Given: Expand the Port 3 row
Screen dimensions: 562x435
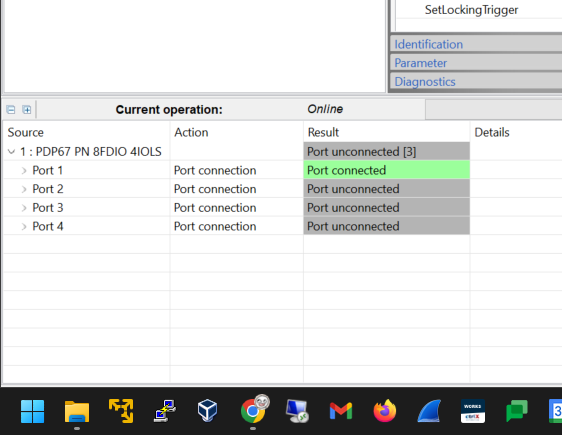Looking at the screenshot, I should point(24,208).
